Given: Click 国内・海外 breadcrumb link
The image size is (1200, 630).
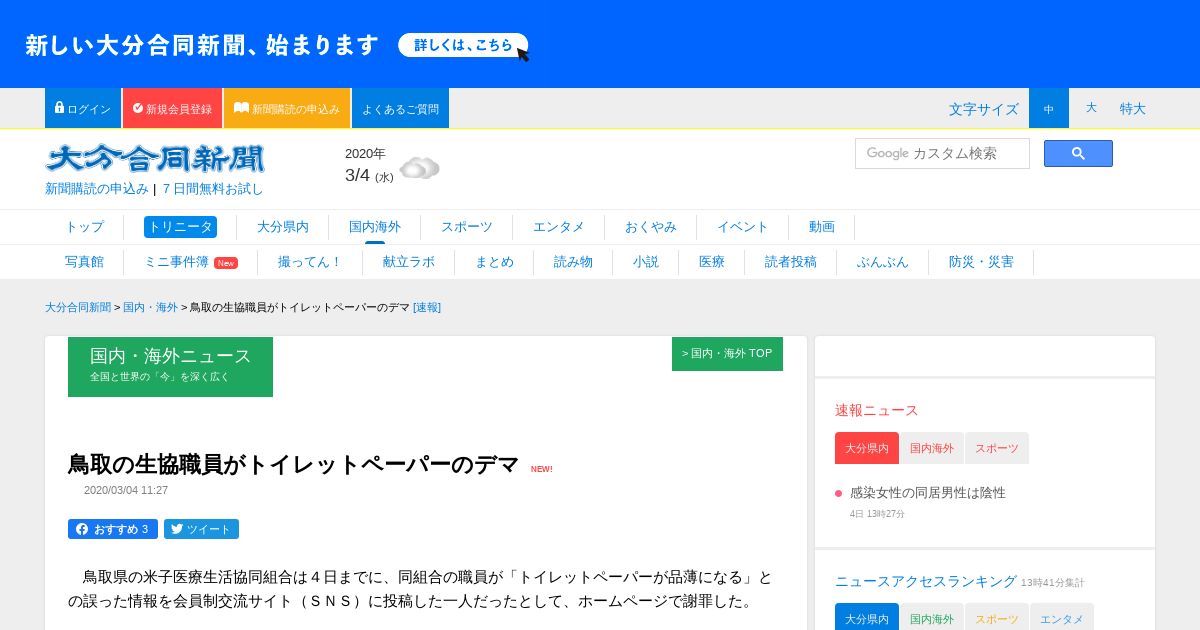Looking at the screenshot, I should point(150,307).
